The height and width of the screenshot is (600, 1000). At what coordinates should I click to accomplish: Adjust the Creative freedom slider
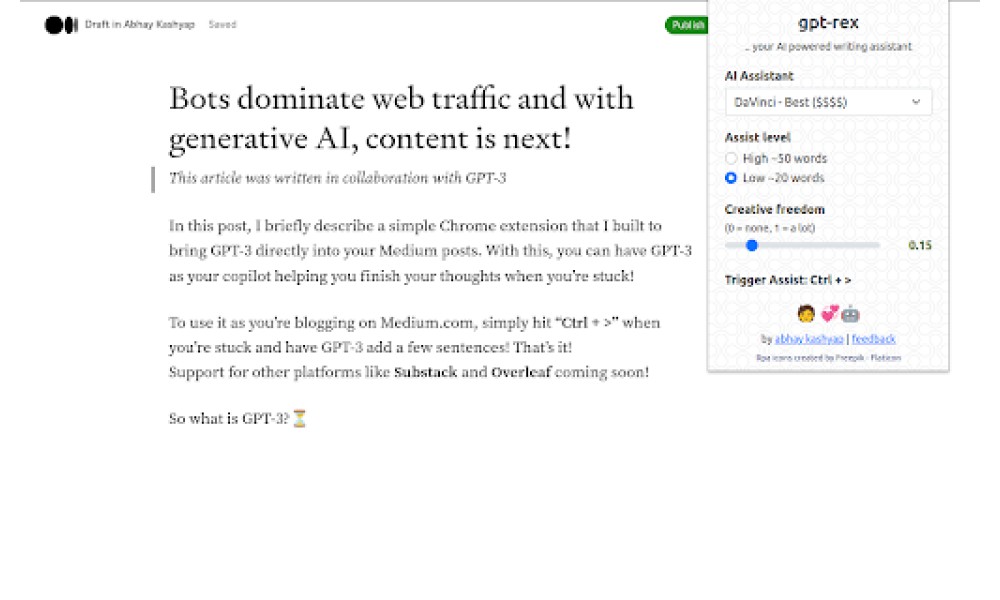tap(802, 245)
